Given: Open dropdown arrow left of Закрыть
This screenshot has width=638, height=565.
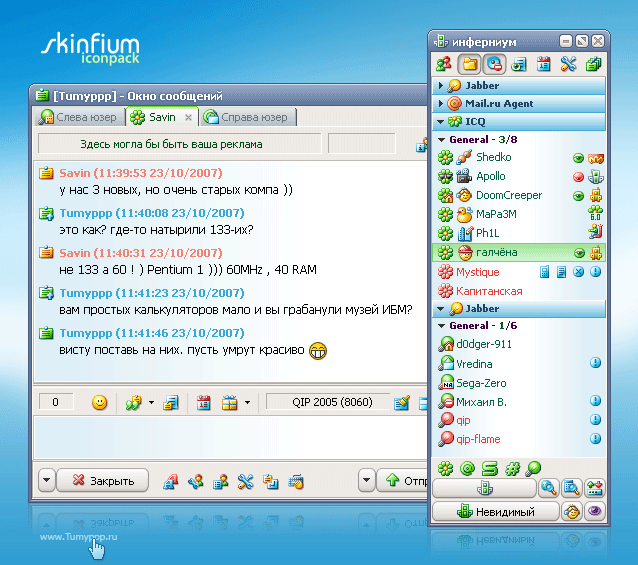Looking at the screenshot, I should point(46,481).
